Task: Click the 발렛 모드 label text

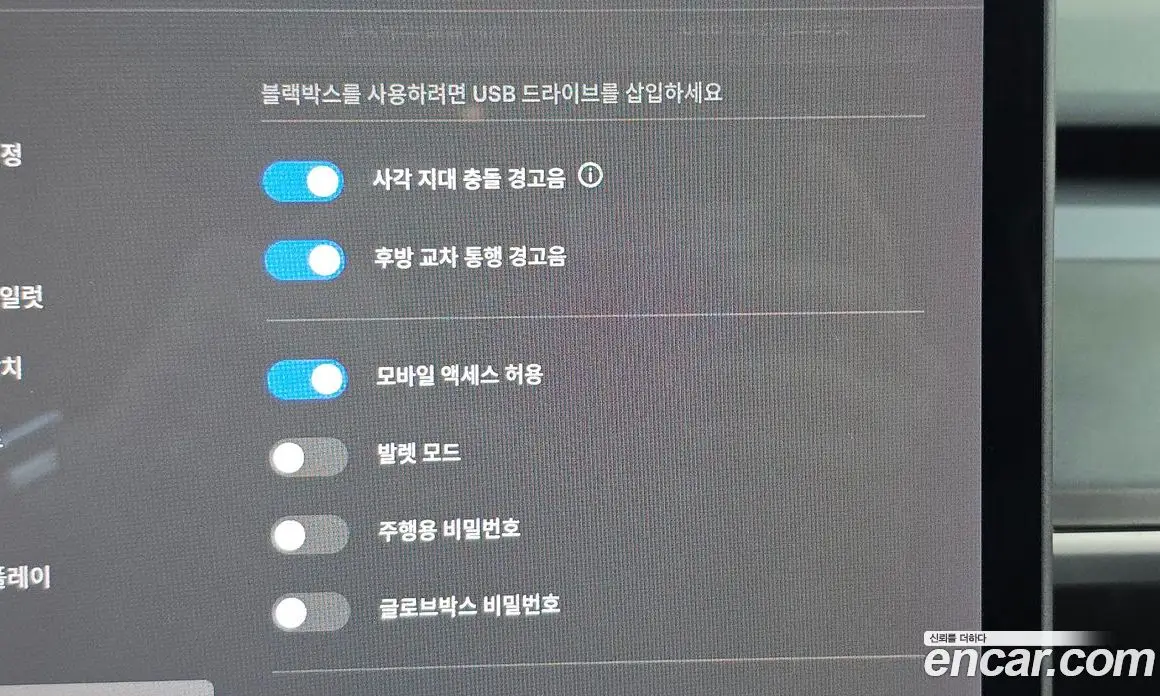Action: (x=419, y=453)
